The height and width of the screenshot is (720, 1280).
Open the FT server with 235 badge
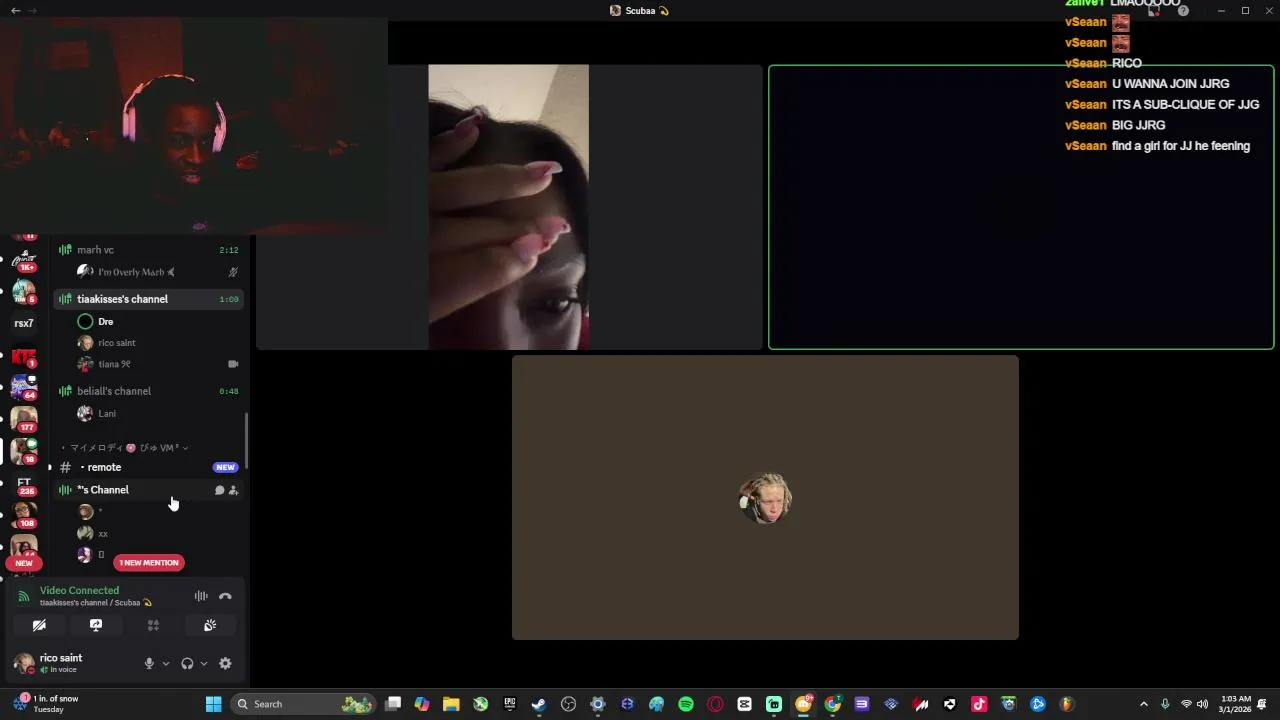pos(24,484)
